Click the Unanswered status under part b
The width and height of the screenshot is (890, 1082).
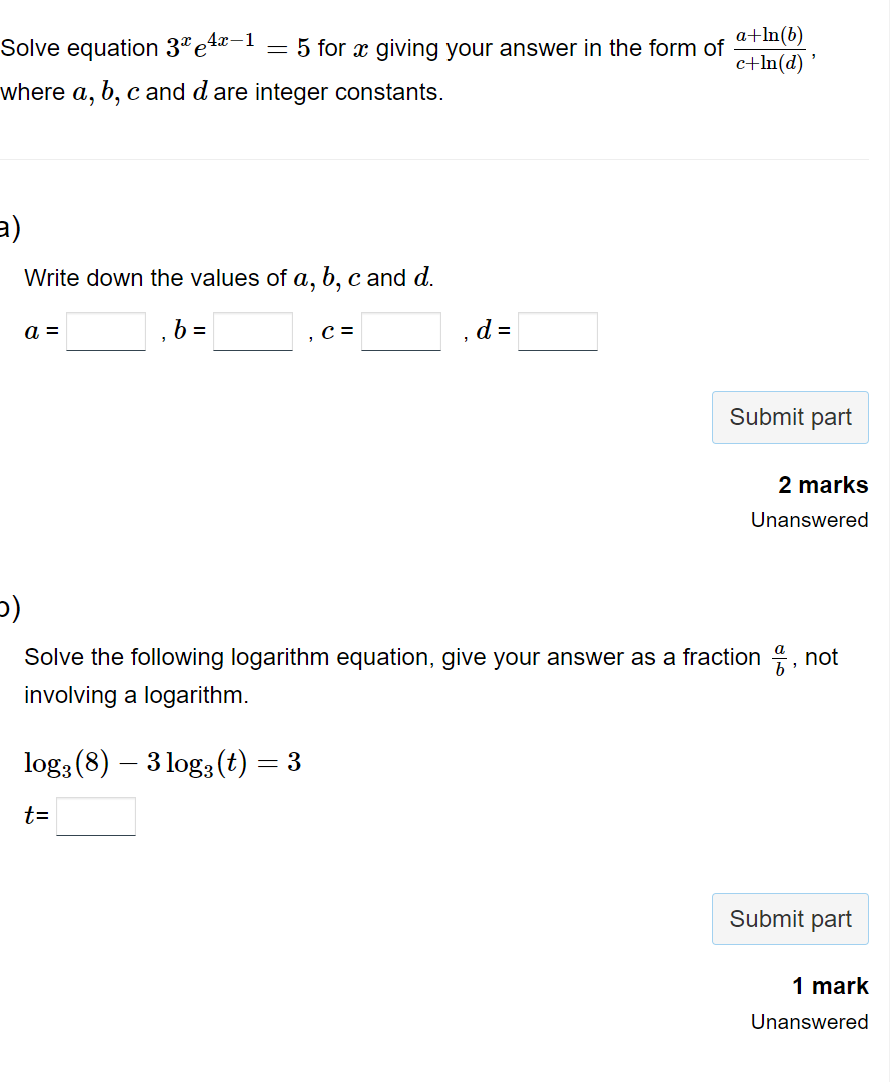[x=809, y=1021]
